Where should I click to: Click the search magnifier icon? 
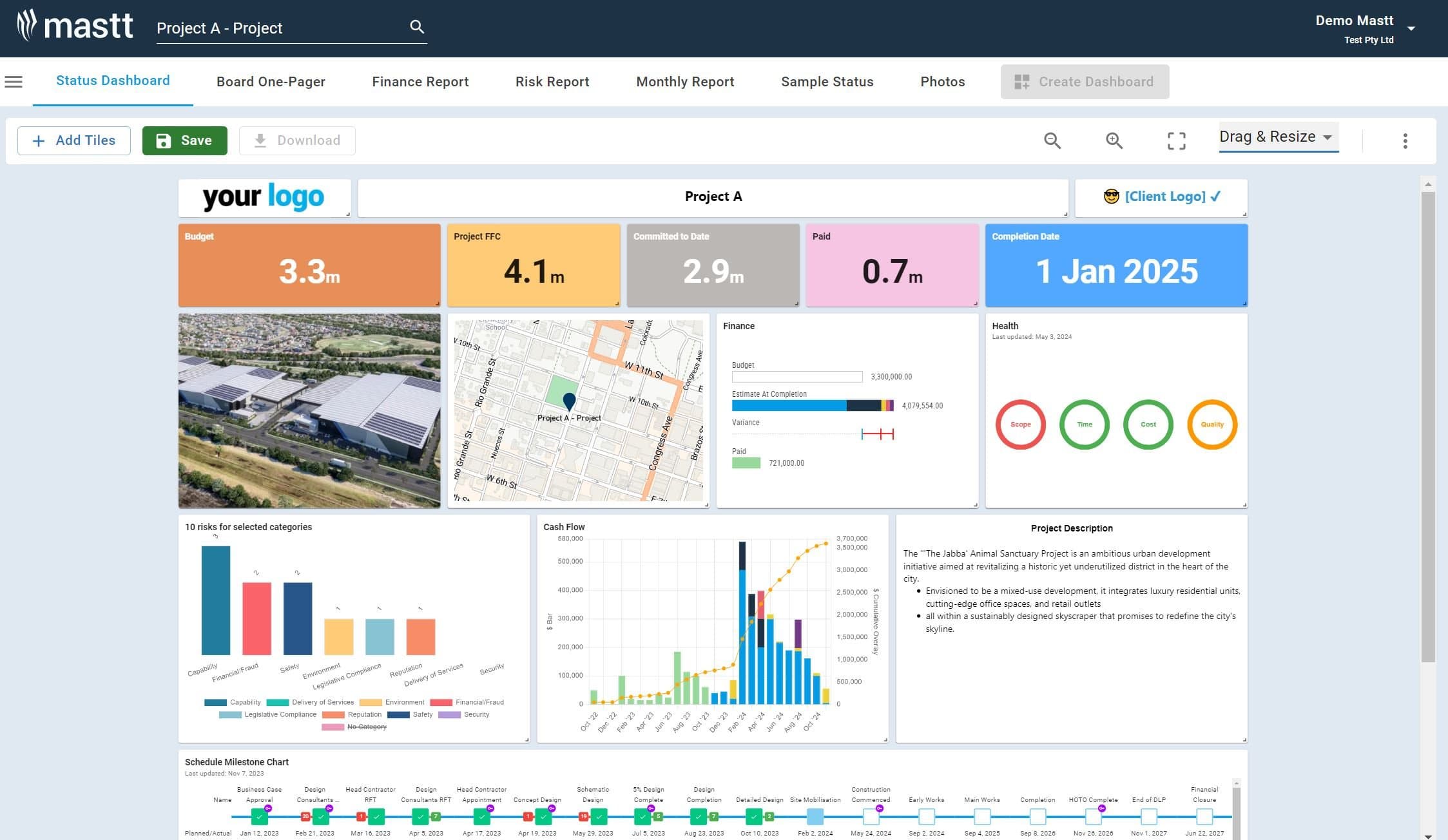417,27
